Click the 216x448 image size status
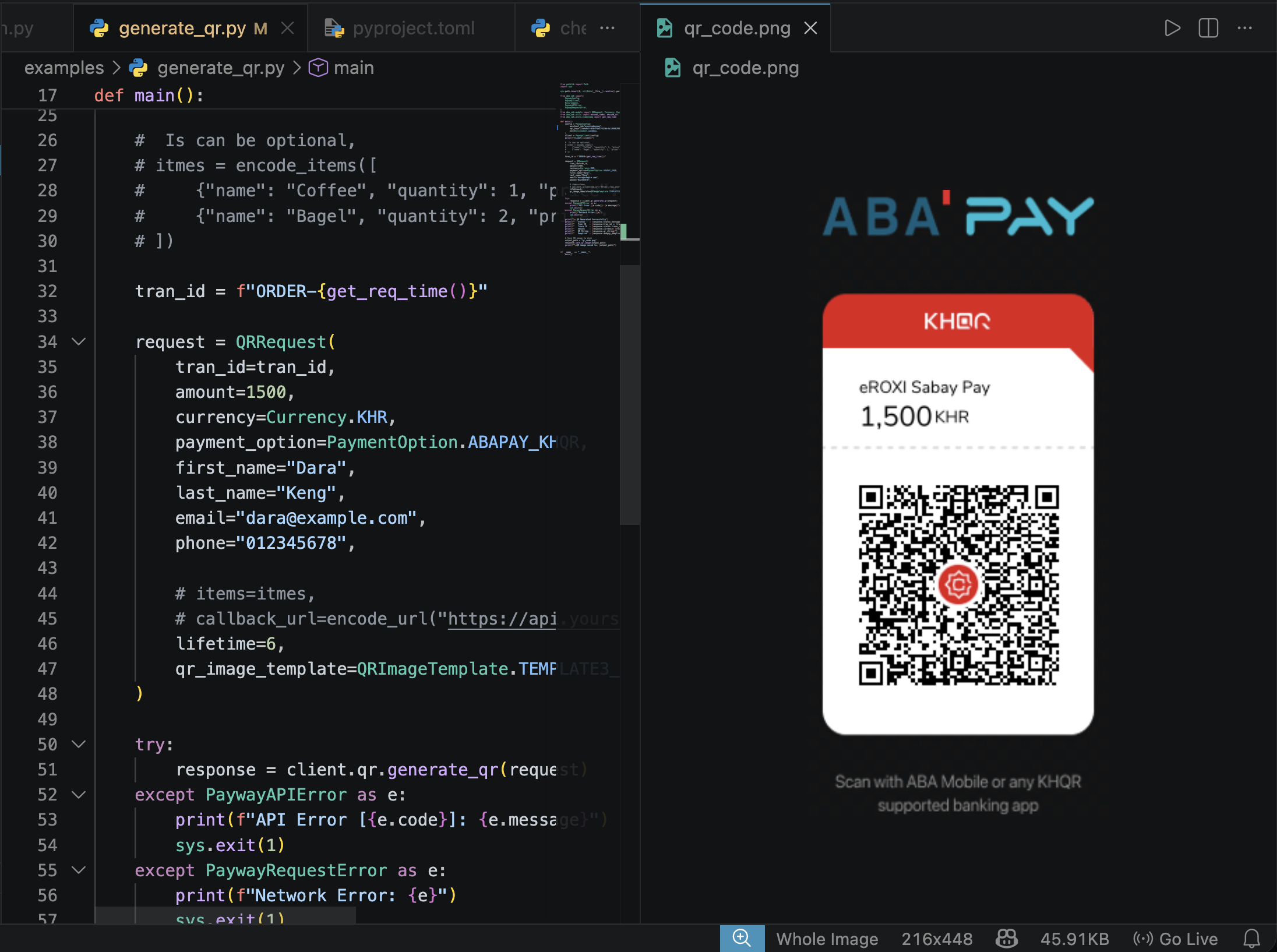The height and width of the screenshot is (952, 1277). 937,939
